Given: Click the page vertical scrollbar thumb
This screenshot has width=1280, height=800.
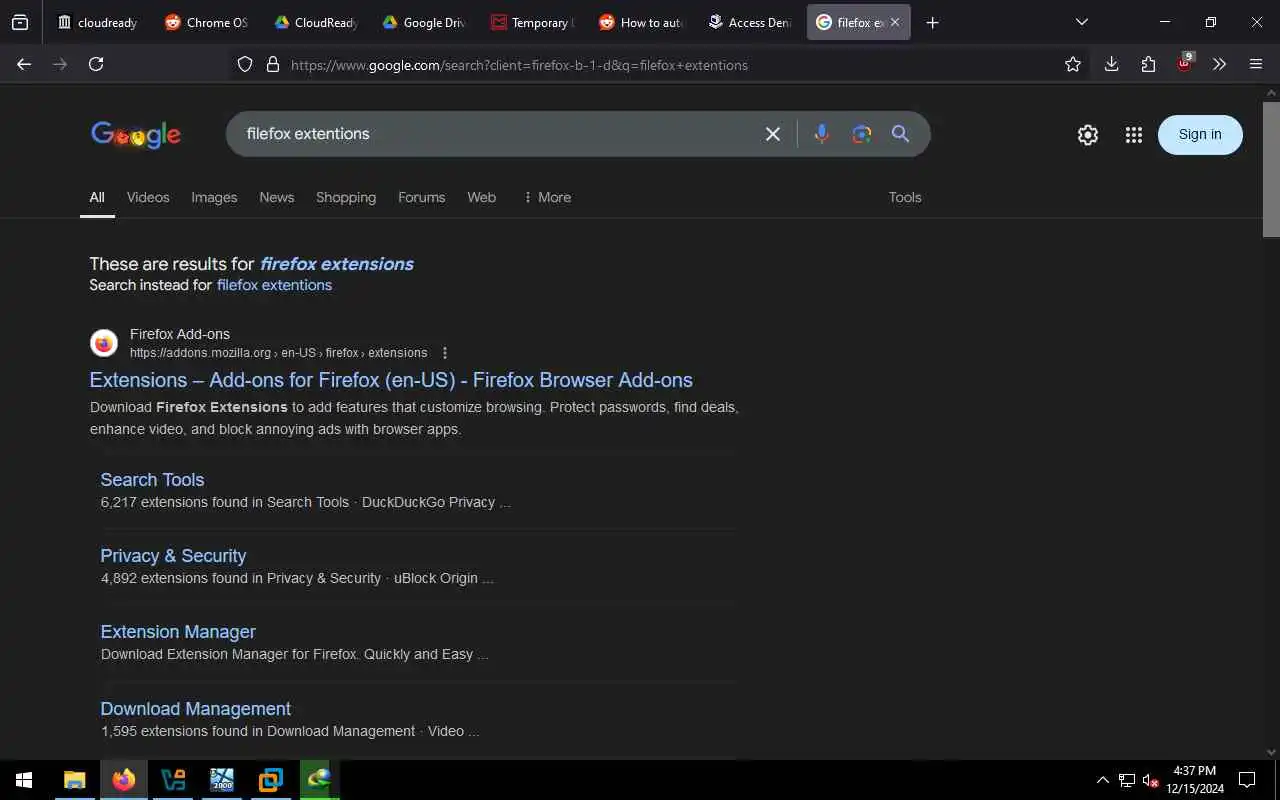Looking at the screenshot, I should click(x=1272, y=168).
